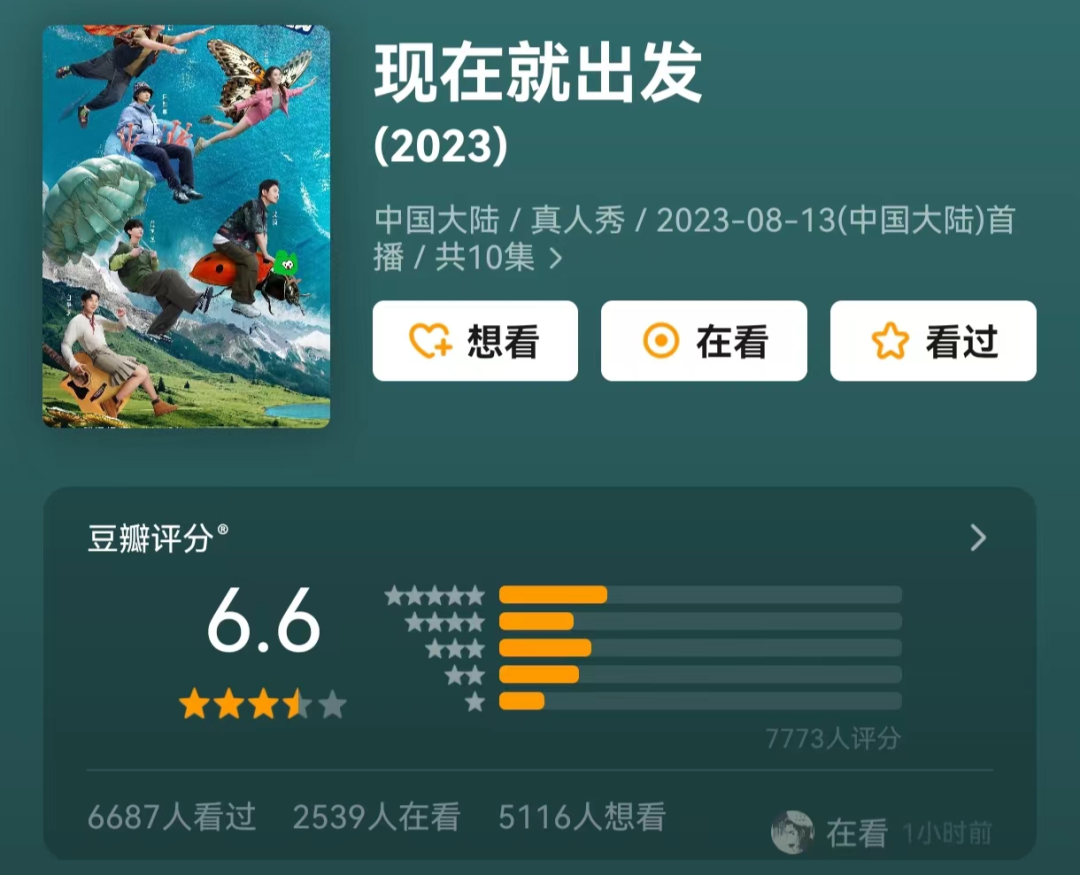
Task: Open 6687人看过 list
Action: [172, 817]
